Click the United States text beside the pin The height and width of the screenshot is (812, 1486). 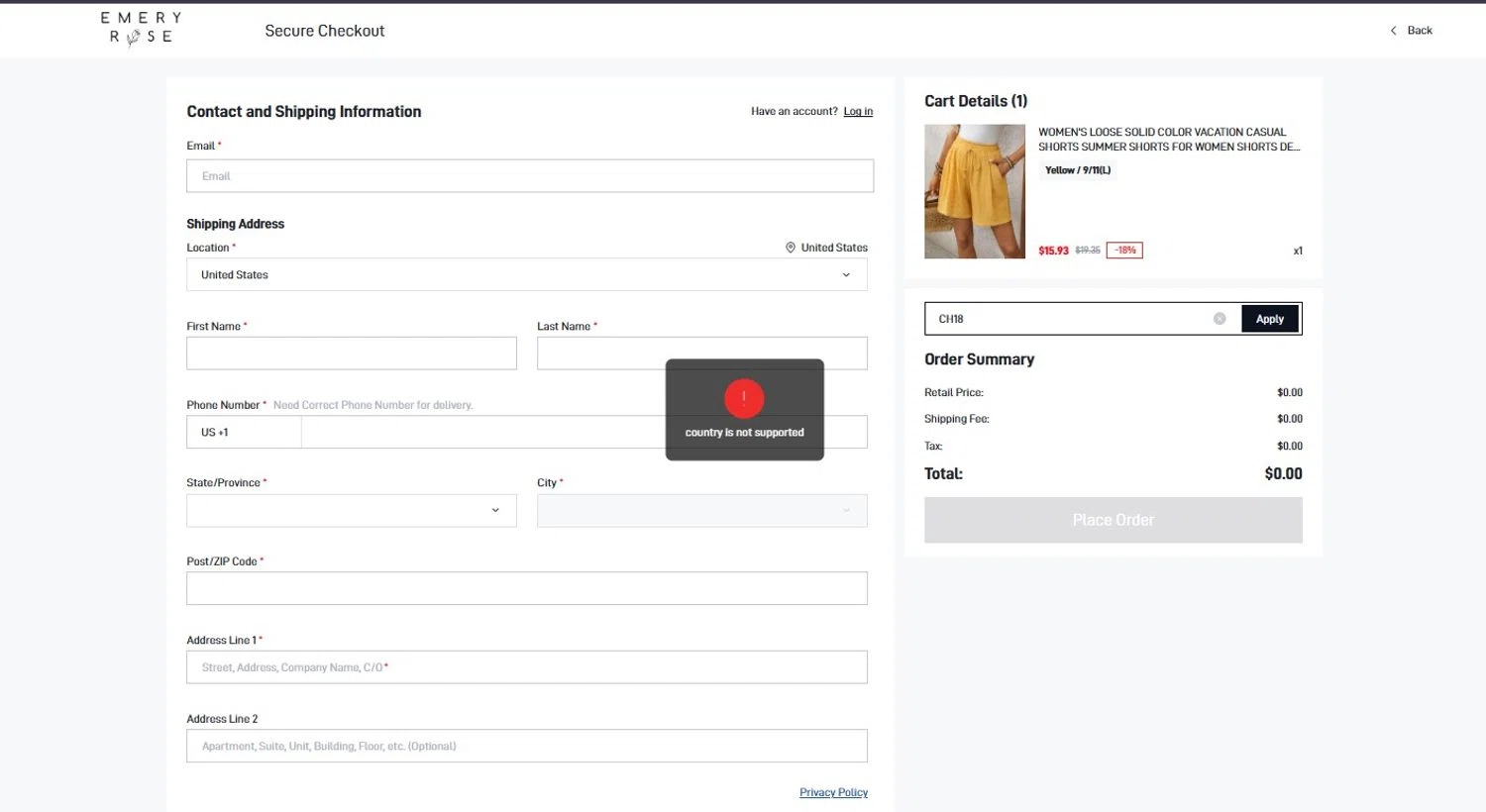[834, 248]
